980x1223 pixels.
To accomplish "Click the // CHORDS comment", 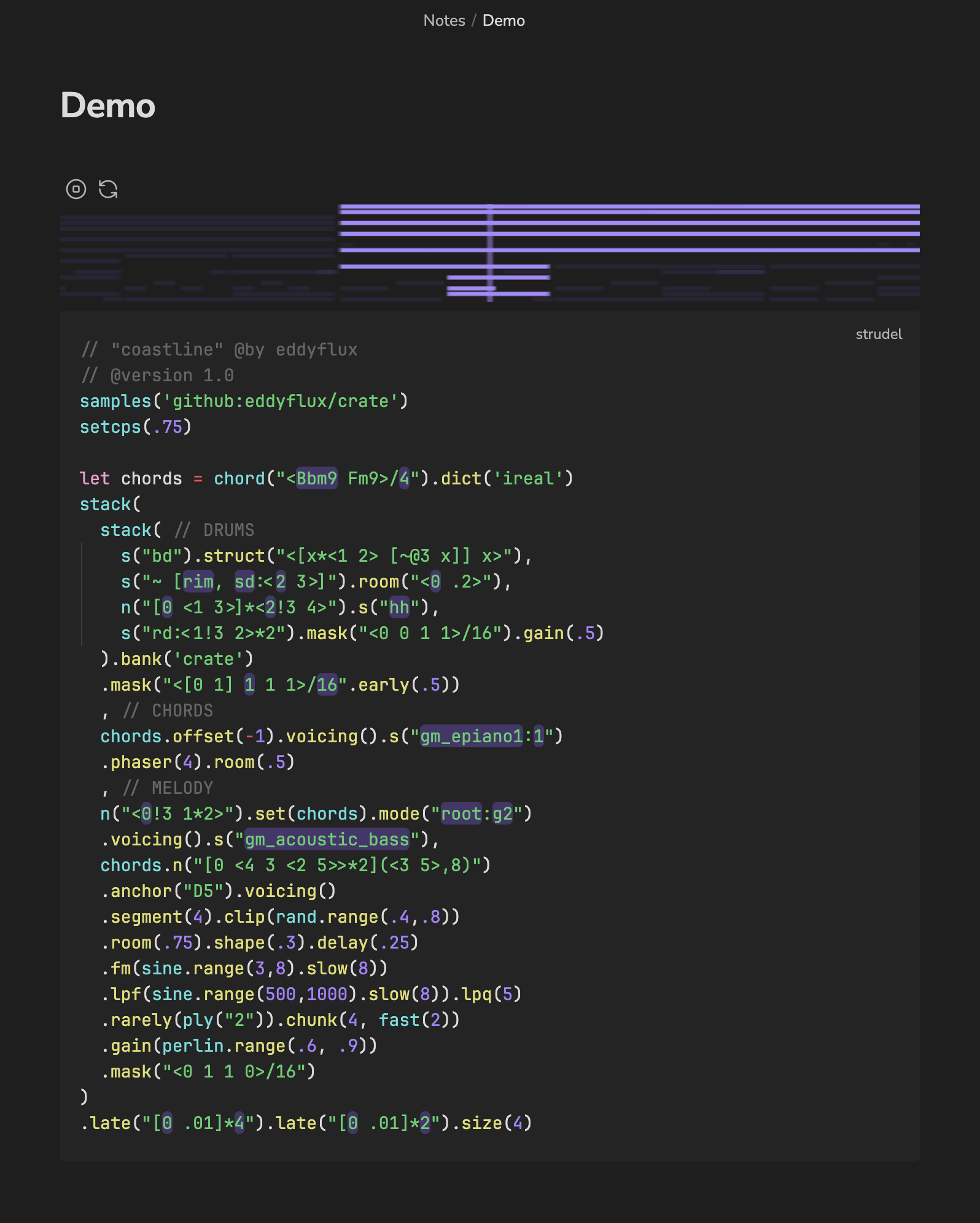I will pyautogui.click(x=168, y=710).
